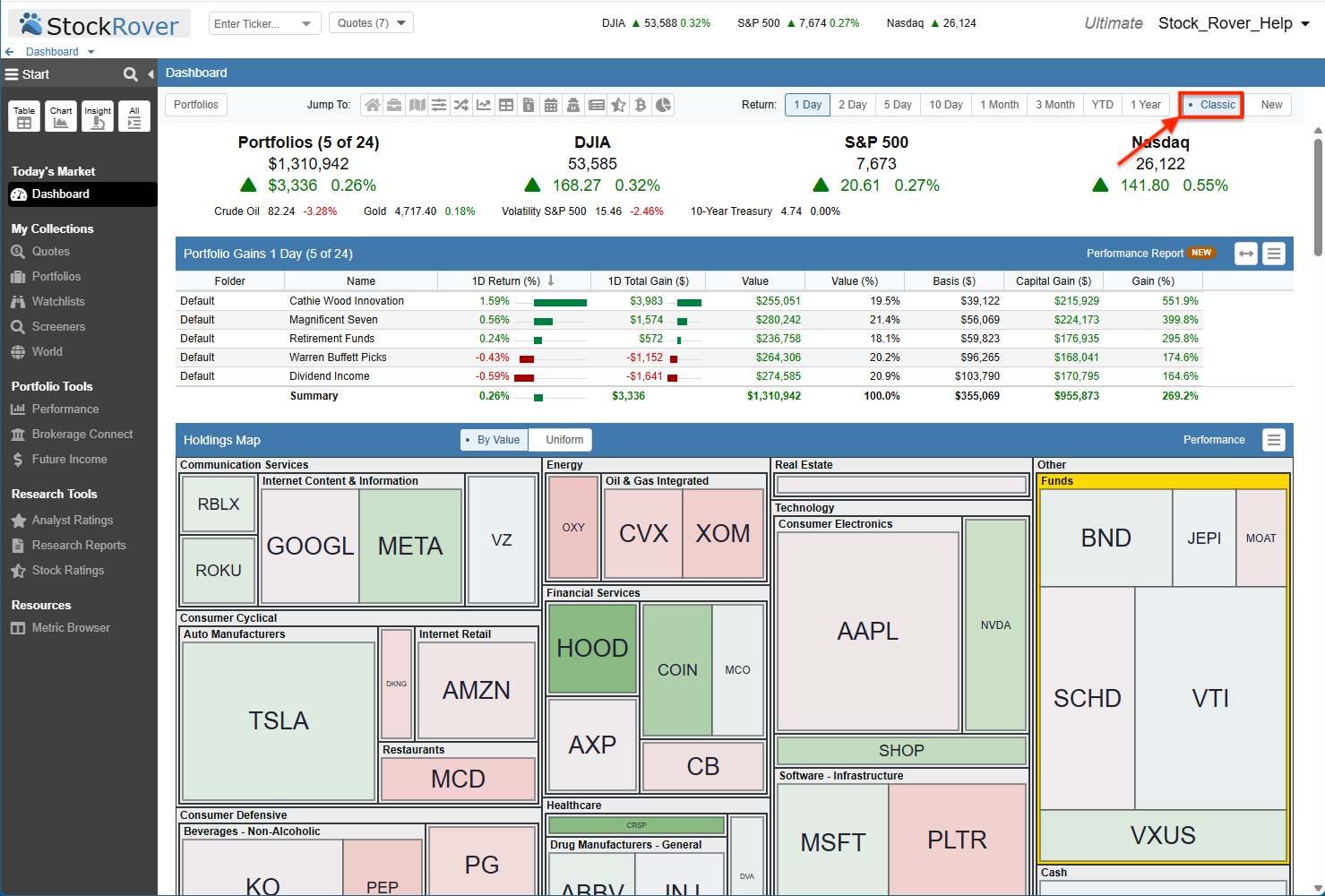Click the HOOD tile in Holdings Map
Screen dimensions: 1325x896
point(592,649)
